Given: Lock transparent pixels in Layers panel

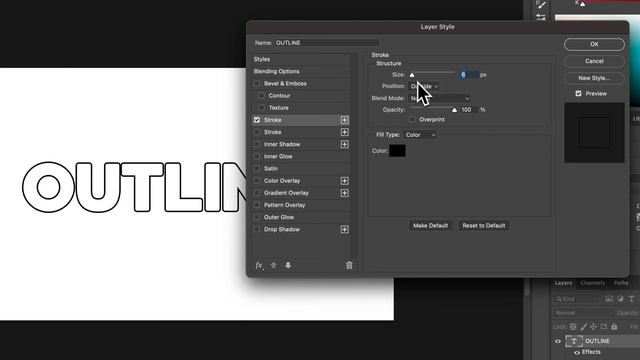Looking at the screenshot, I should coord(573,327).
